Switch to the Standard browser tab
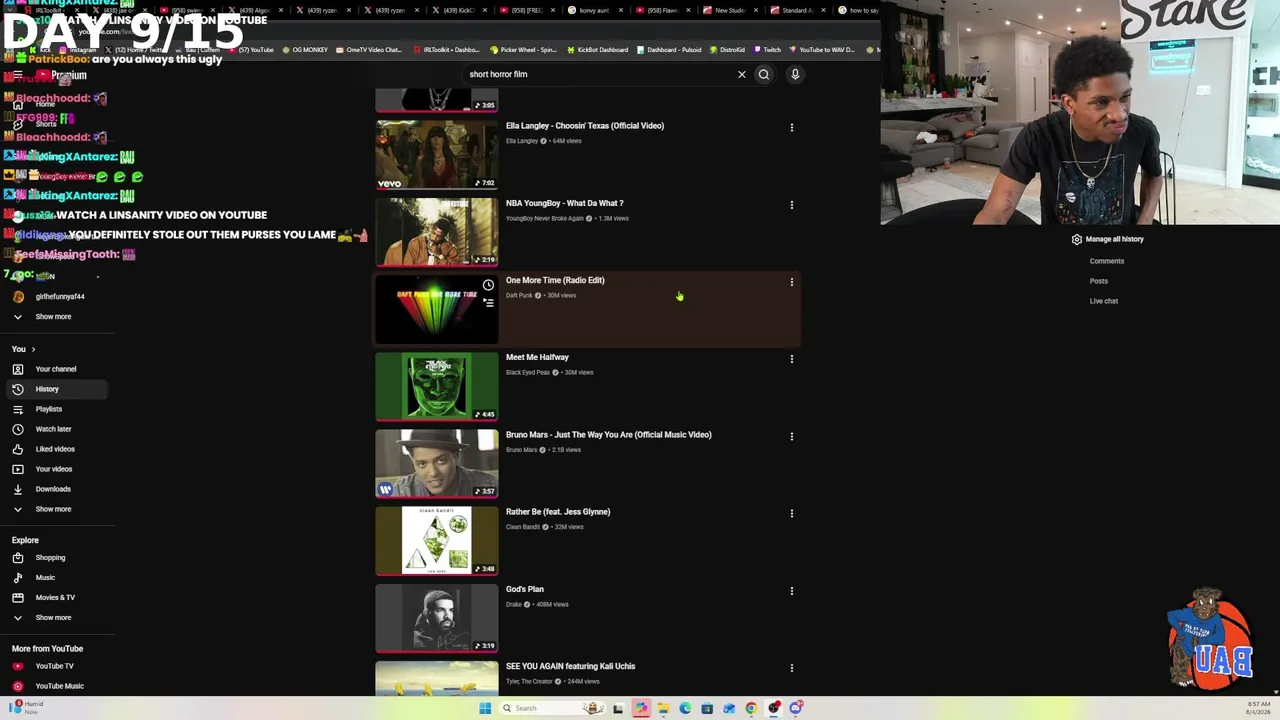The height and width of the screenshot is (720, 1280). 797,10
